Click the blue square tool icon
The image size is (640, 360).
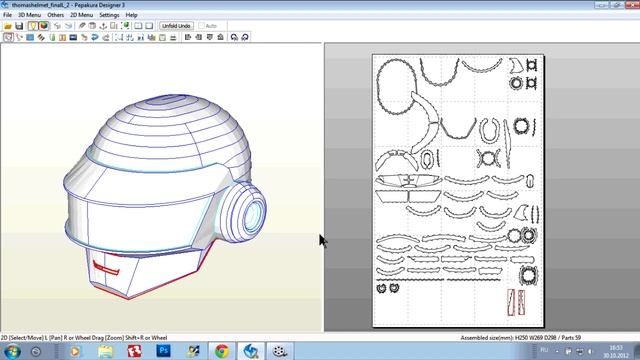pos(30,37)
